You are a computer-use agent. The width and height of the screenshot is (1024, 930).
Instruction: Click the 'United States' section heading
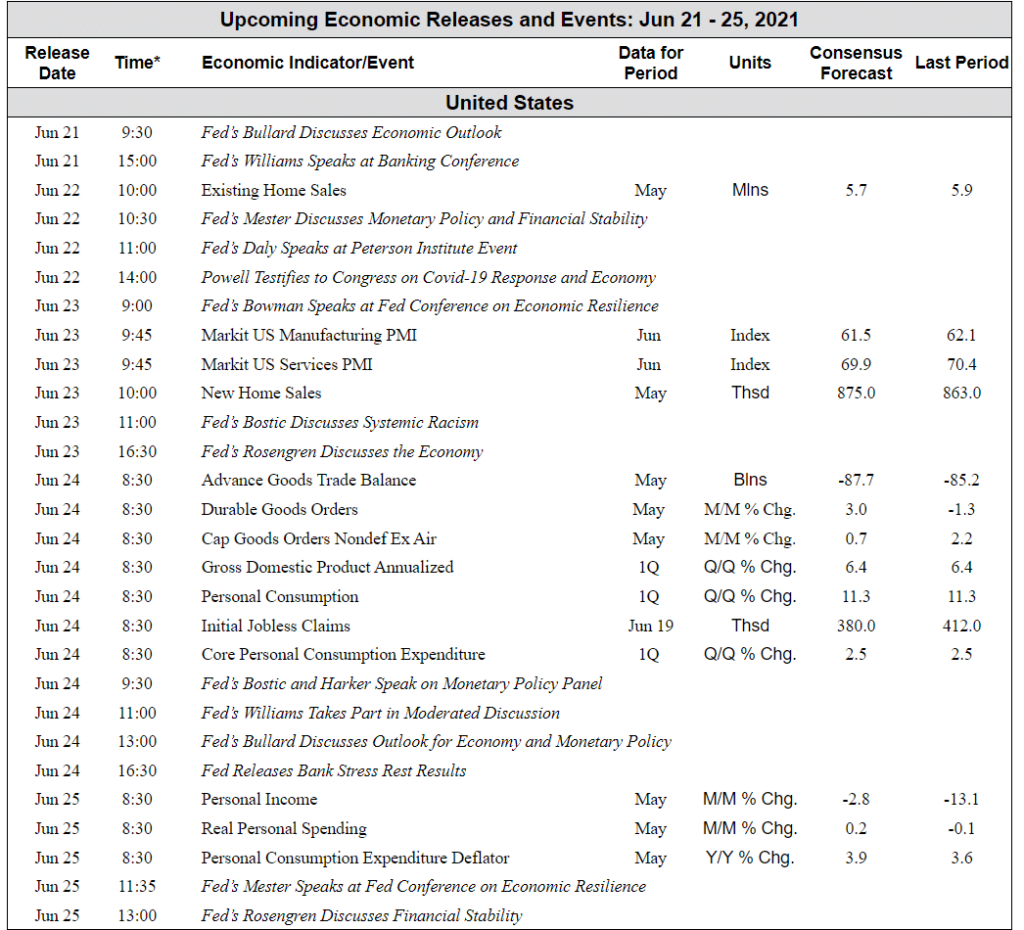pos(509,103)
